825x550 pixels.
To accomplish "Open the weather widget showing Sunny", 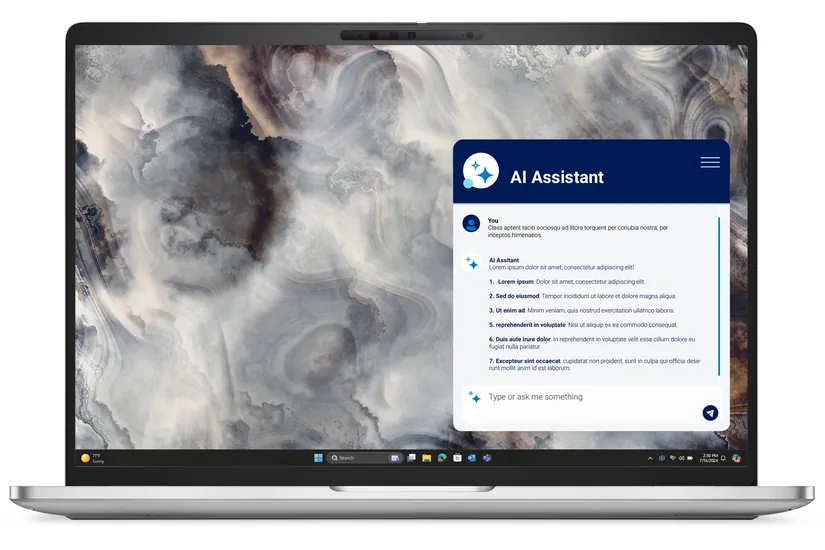I will tap(91, 458).
